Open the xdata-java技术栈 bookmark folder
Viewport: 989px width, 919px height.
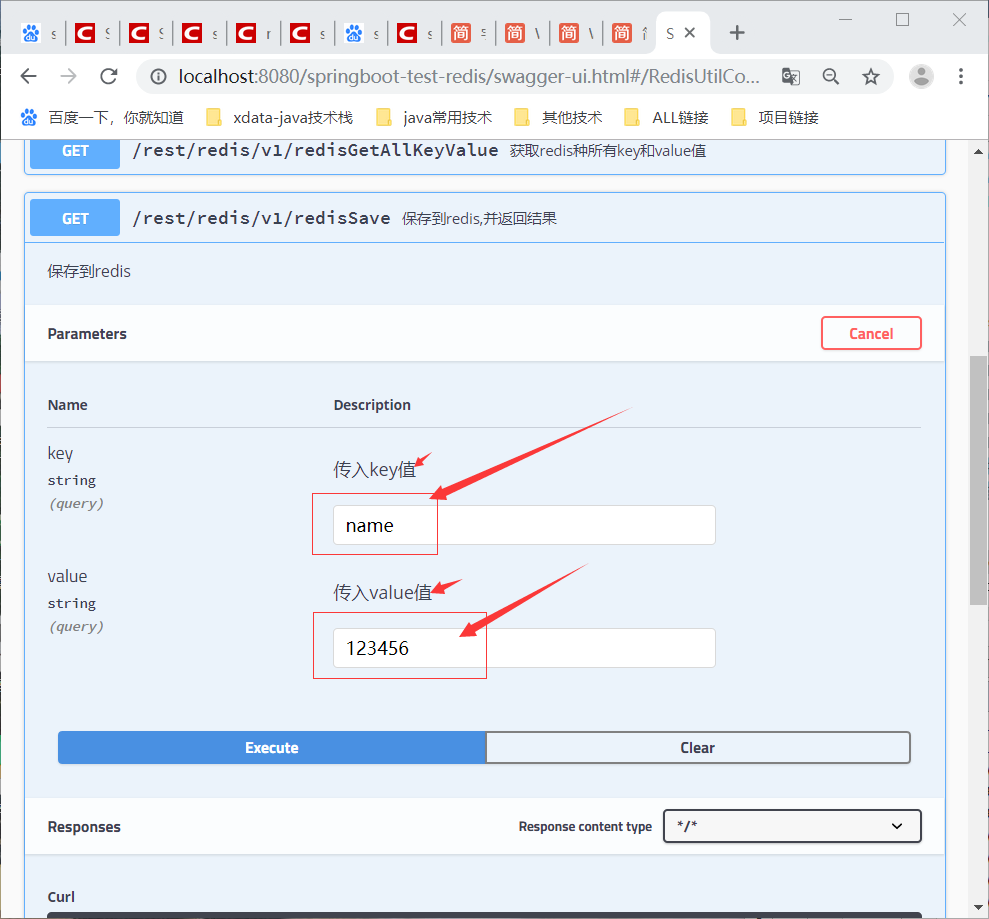tap(279, 117)
